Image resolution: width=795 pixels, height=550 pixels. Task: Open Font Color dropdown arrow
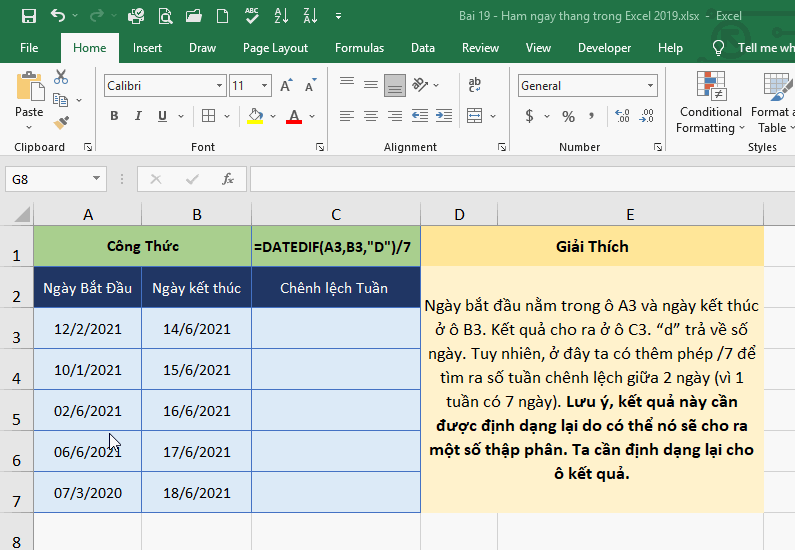click(312, 116)
